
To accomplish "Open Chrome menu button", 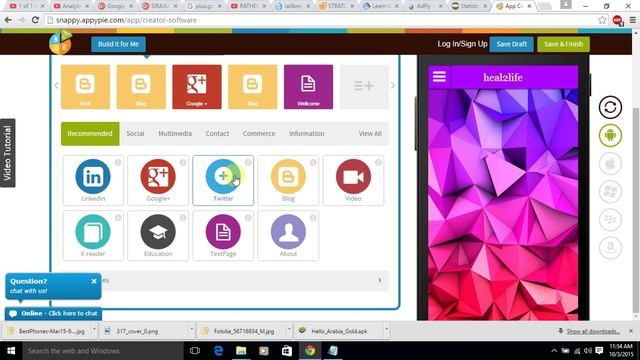I will [x=632, y=20].
